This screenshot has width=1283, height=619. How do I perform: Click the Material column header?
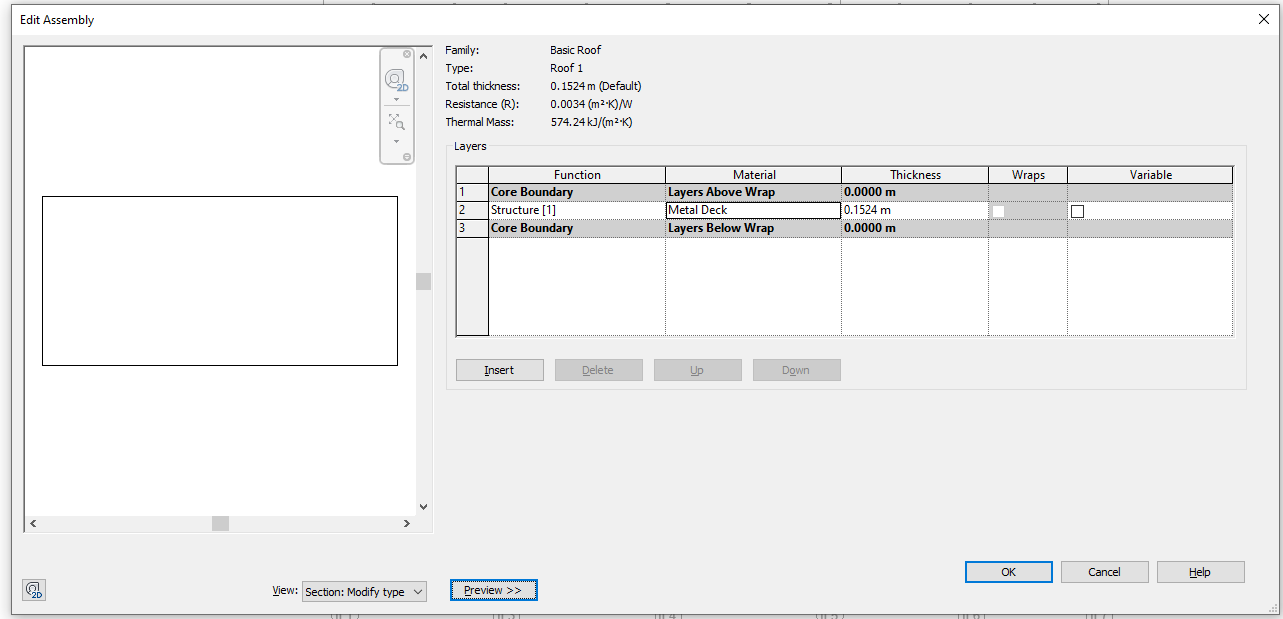[753, 175]
